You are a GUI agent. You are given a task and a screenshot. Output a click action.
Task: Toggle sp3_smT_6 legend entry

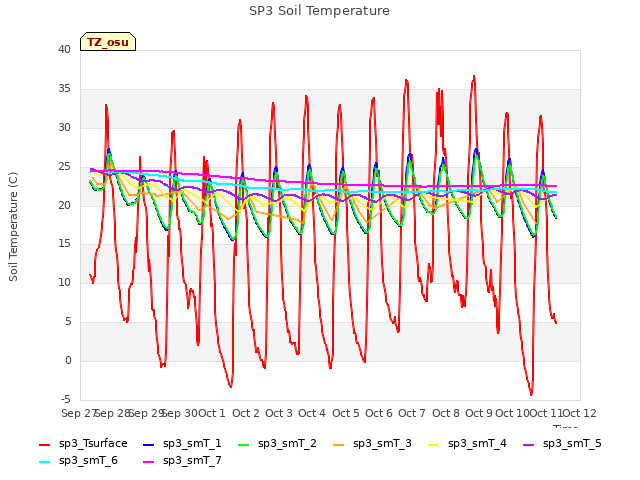[78, 460]
